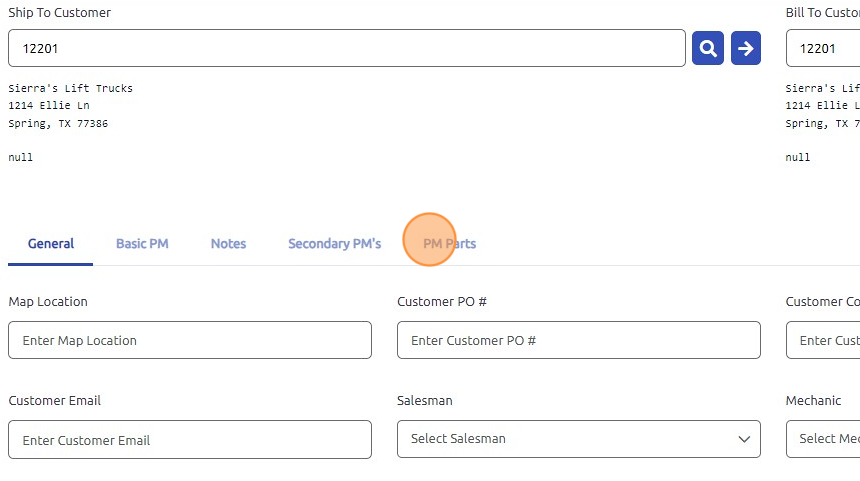Click the Ship To Sierra's Lift Trucks address
The height and width of the screenshot is (481, 860).
pos(70,106)
